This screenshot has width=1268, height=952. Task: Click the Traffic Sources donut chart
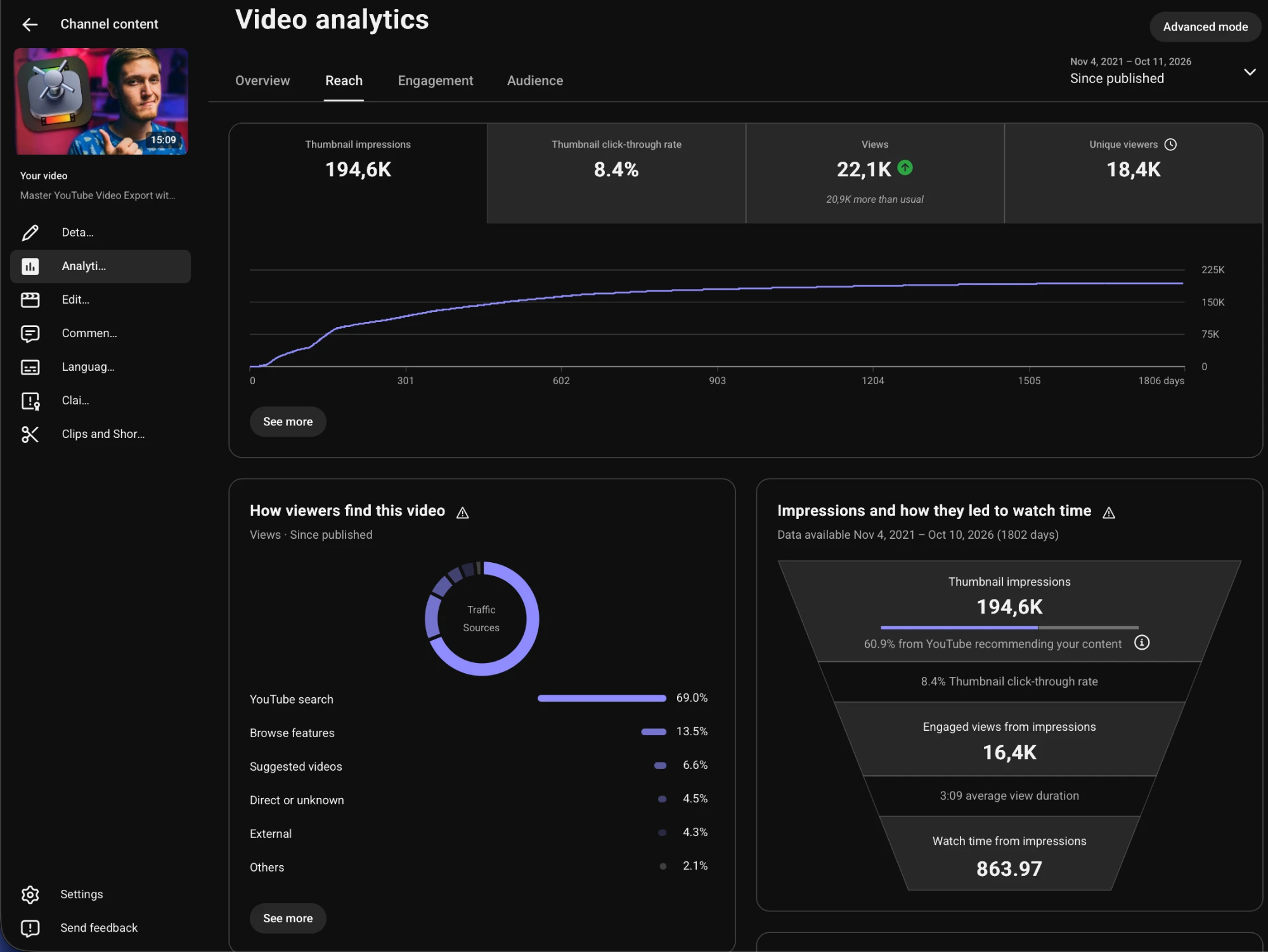tap(482, 619)
